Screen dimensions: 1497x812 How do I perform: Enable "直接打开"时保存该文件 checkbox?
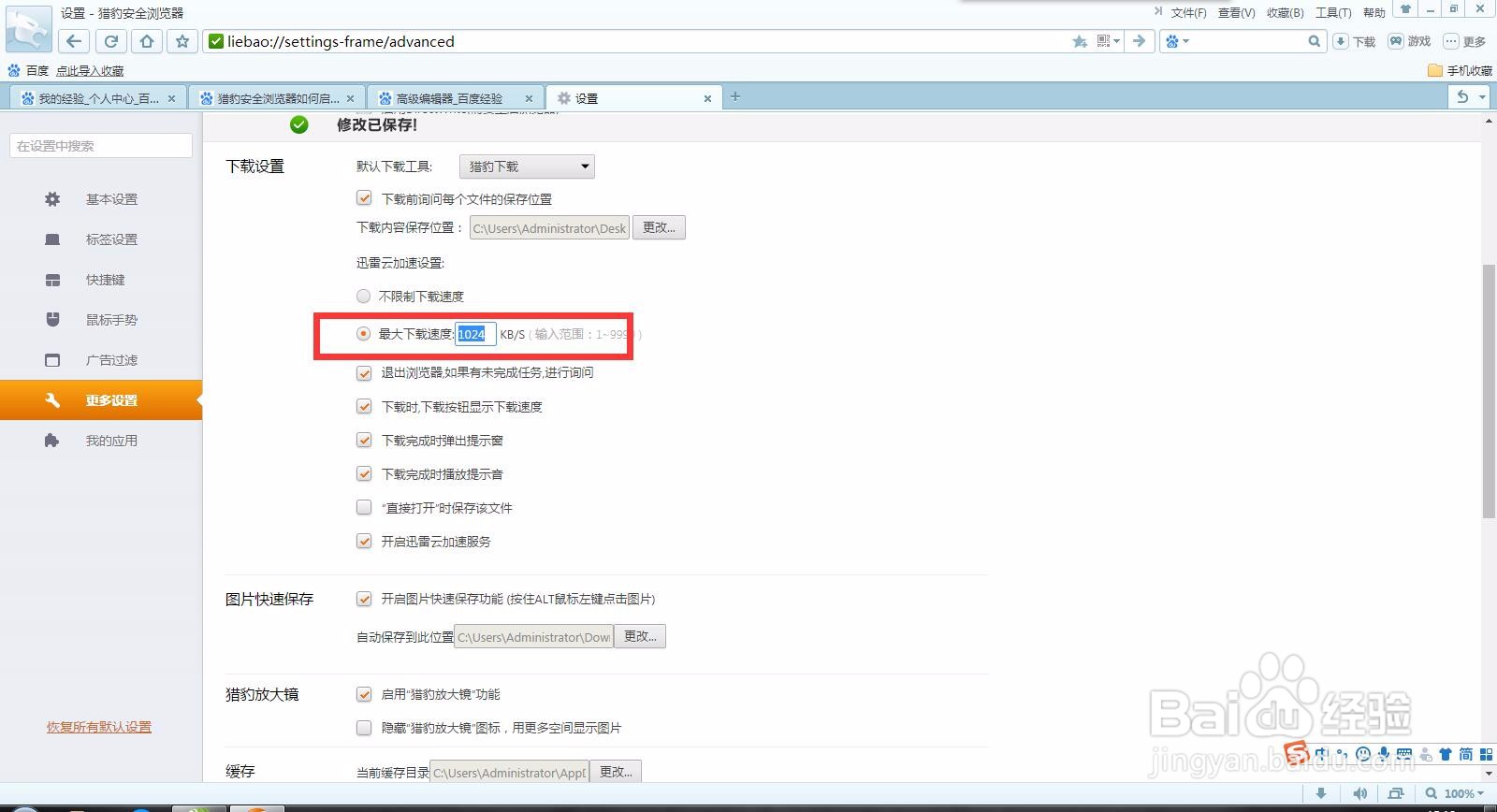(364, 508)
